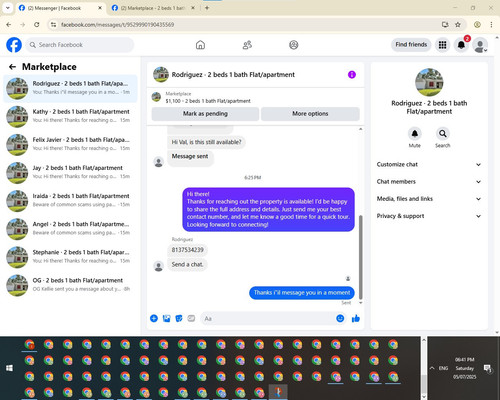Open the Rodriguez conversation in list

[70, 88]
